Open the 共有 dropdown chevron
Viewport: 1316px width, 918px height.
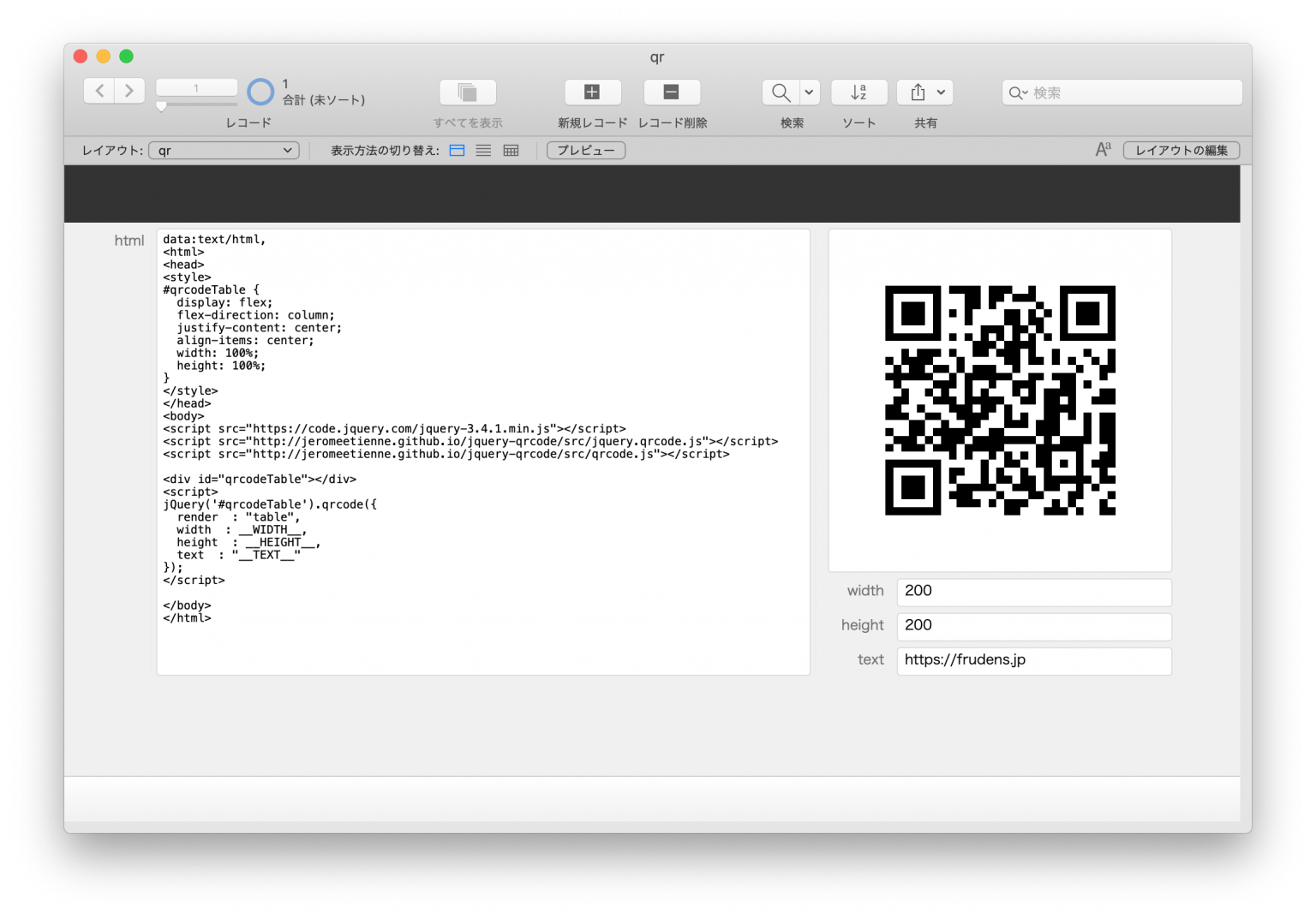[x=940, y=92]
